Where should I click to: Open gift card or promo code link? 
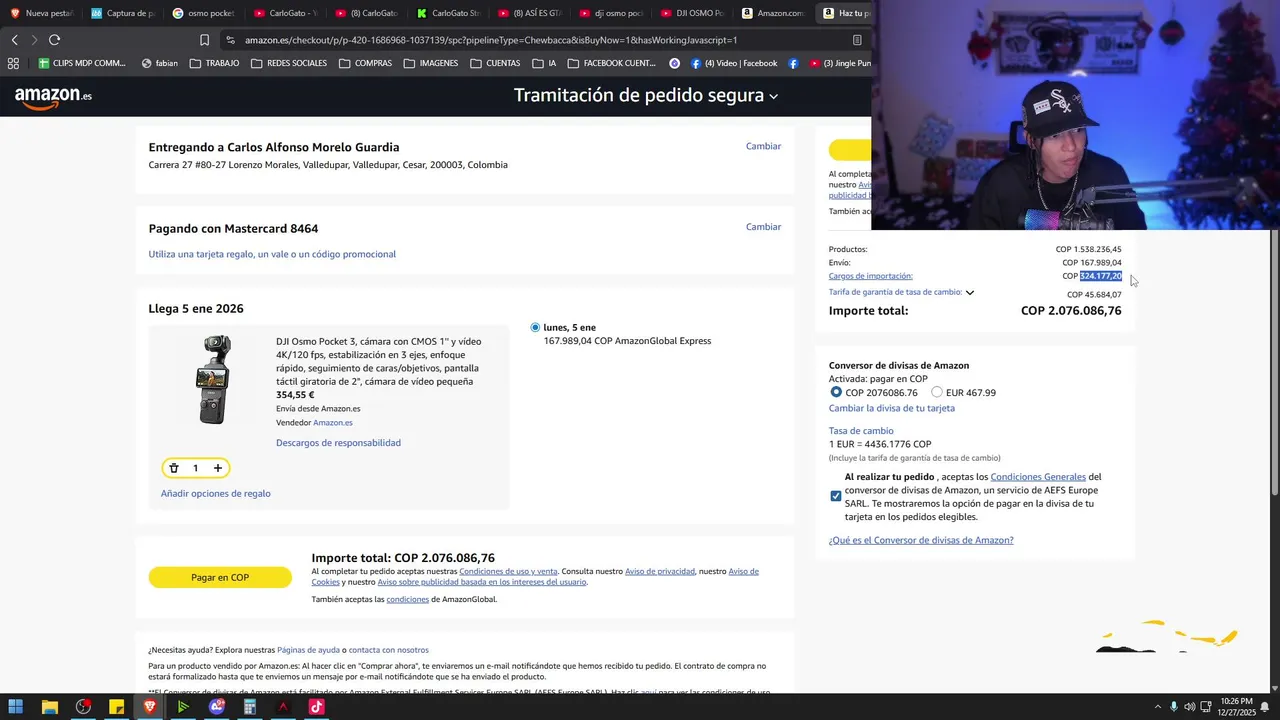pos(272,254)
